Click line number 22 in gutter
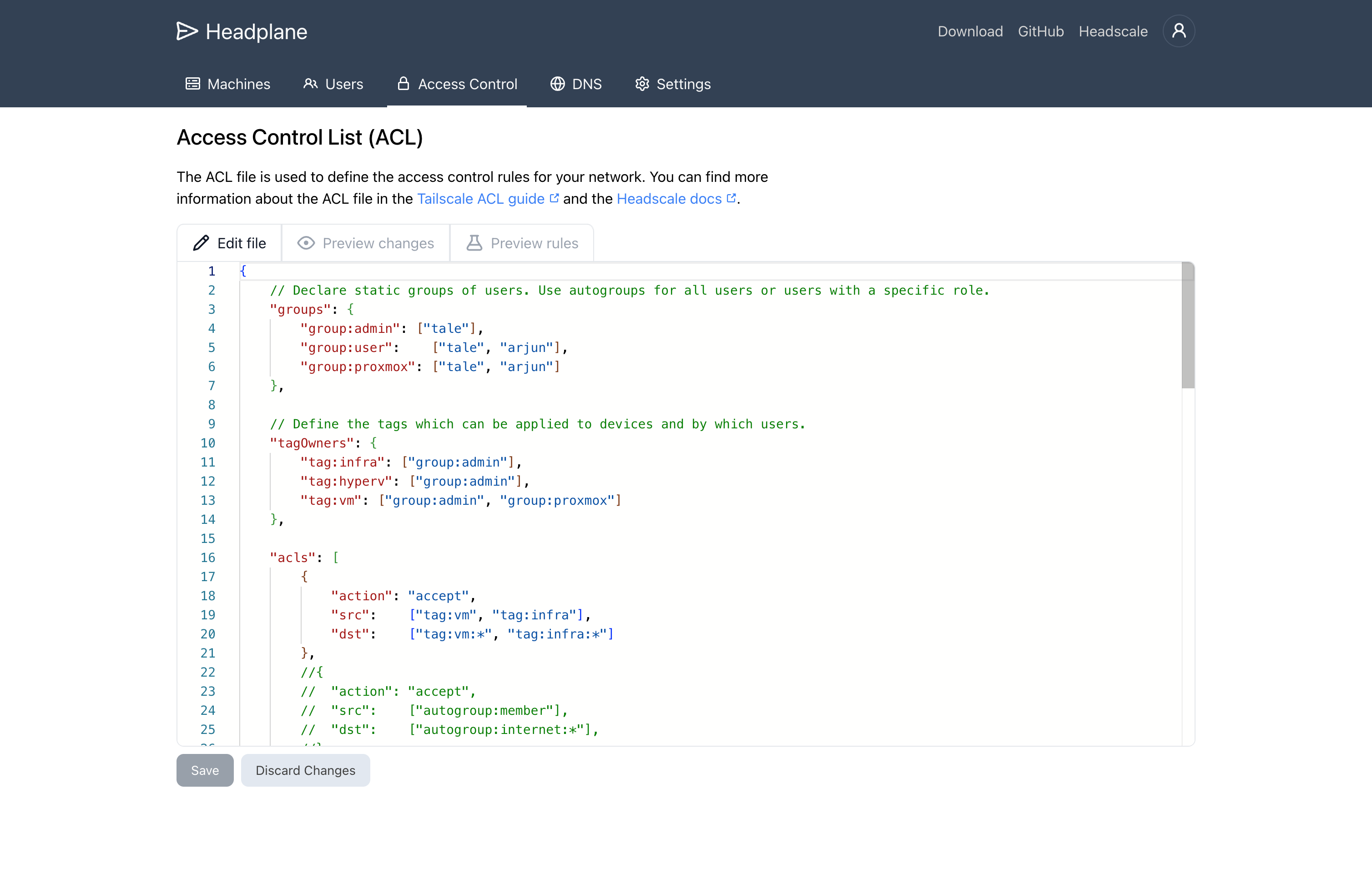The image size is (1372, 874). (x=208, y=673)
